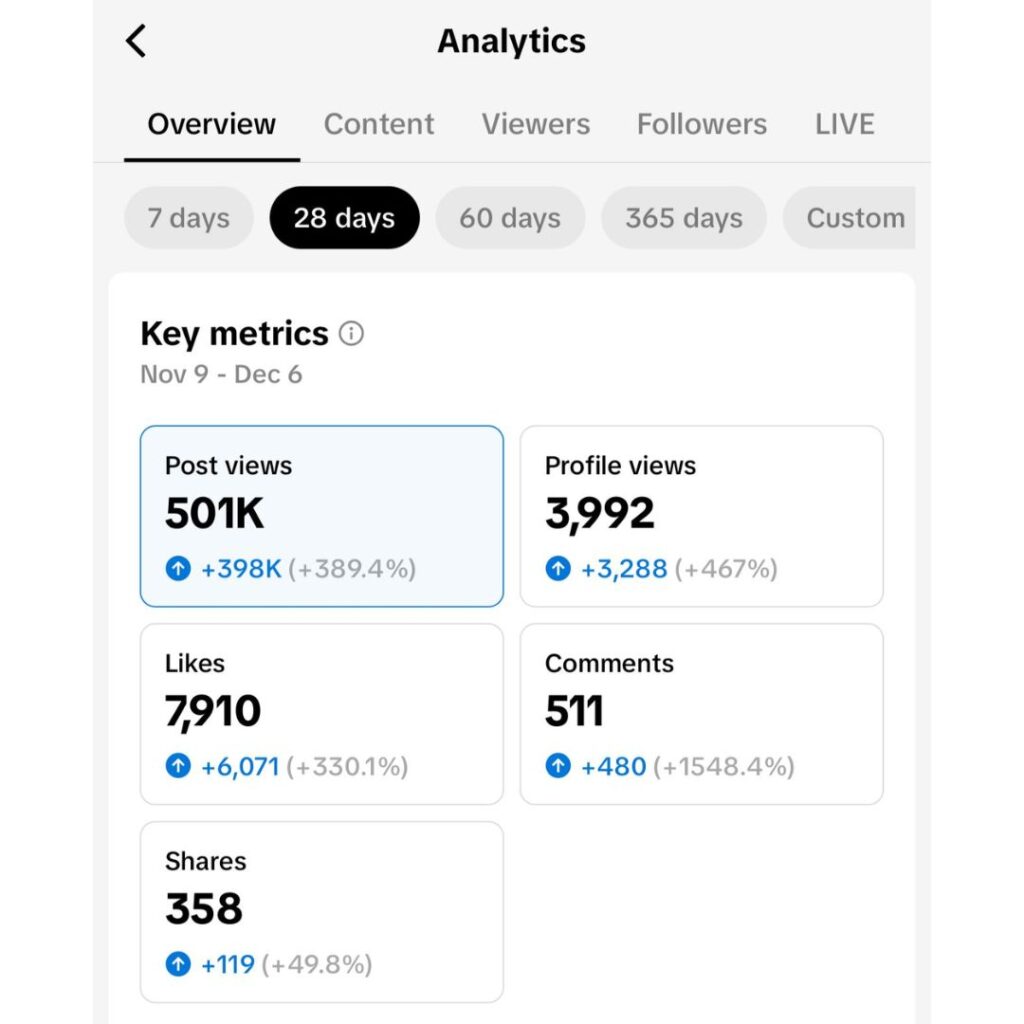Image resolution: width=1024 pixels, height=1024 pixels.
Task: Select the 7 days range
Action: click(189, 218)
